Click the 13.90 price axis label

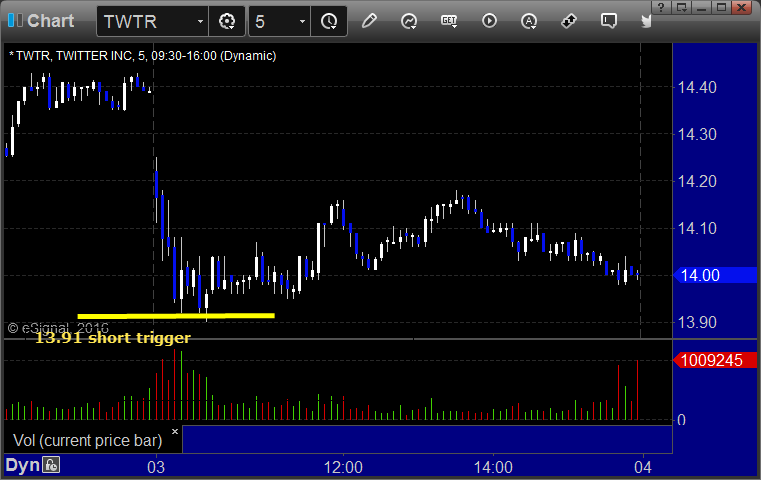point(697,322)
